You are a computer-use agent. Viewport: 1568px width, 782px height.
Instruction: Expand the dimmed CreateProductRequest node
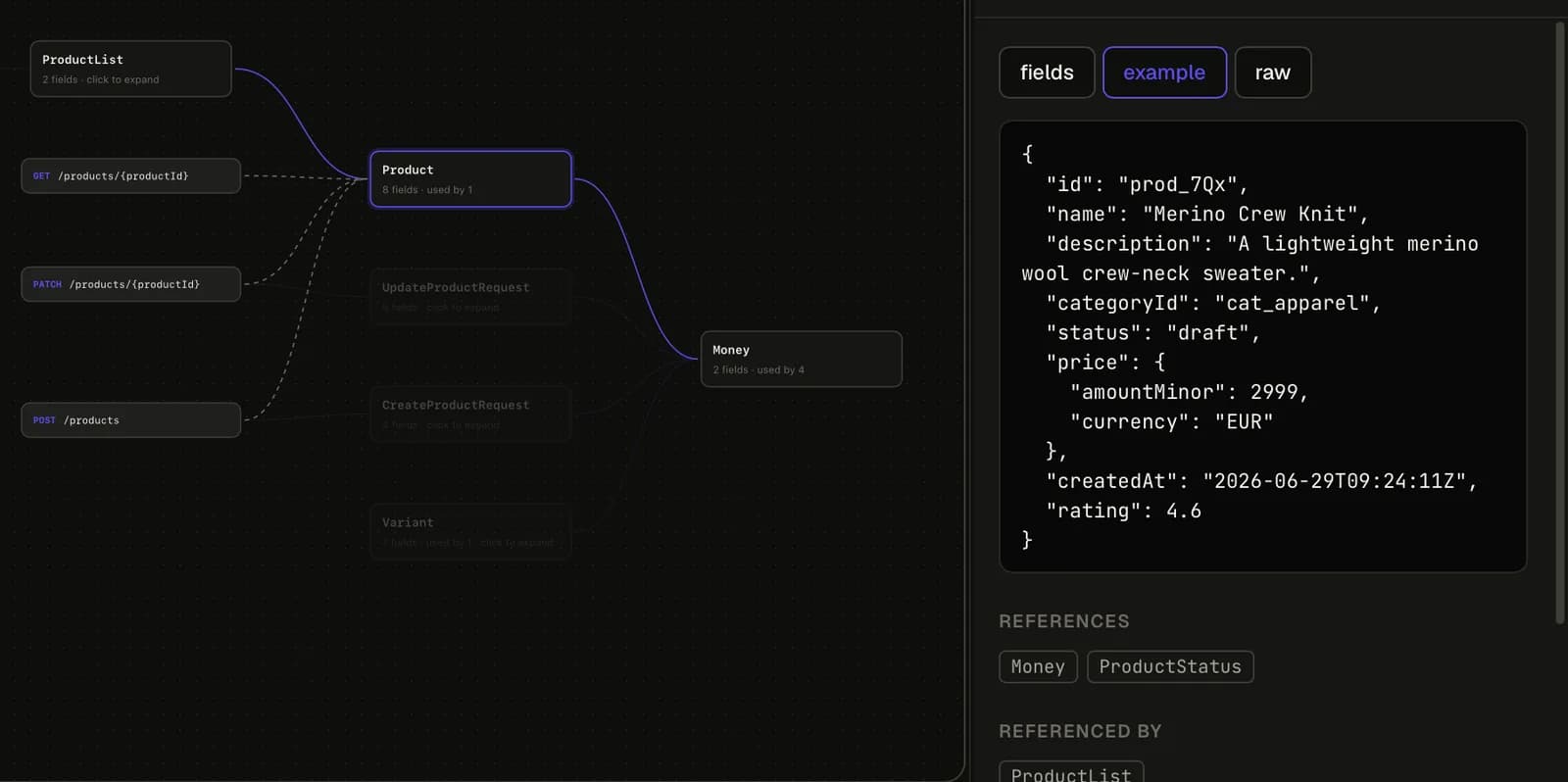coord(470,414)
